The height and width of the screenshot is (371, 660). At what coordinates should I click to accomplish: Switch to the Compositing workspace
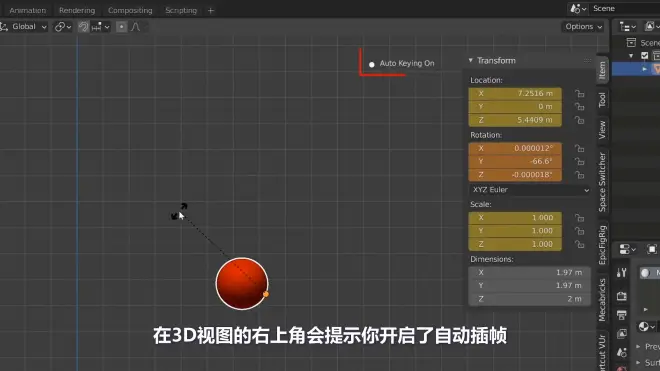click(x=130, y=11)
